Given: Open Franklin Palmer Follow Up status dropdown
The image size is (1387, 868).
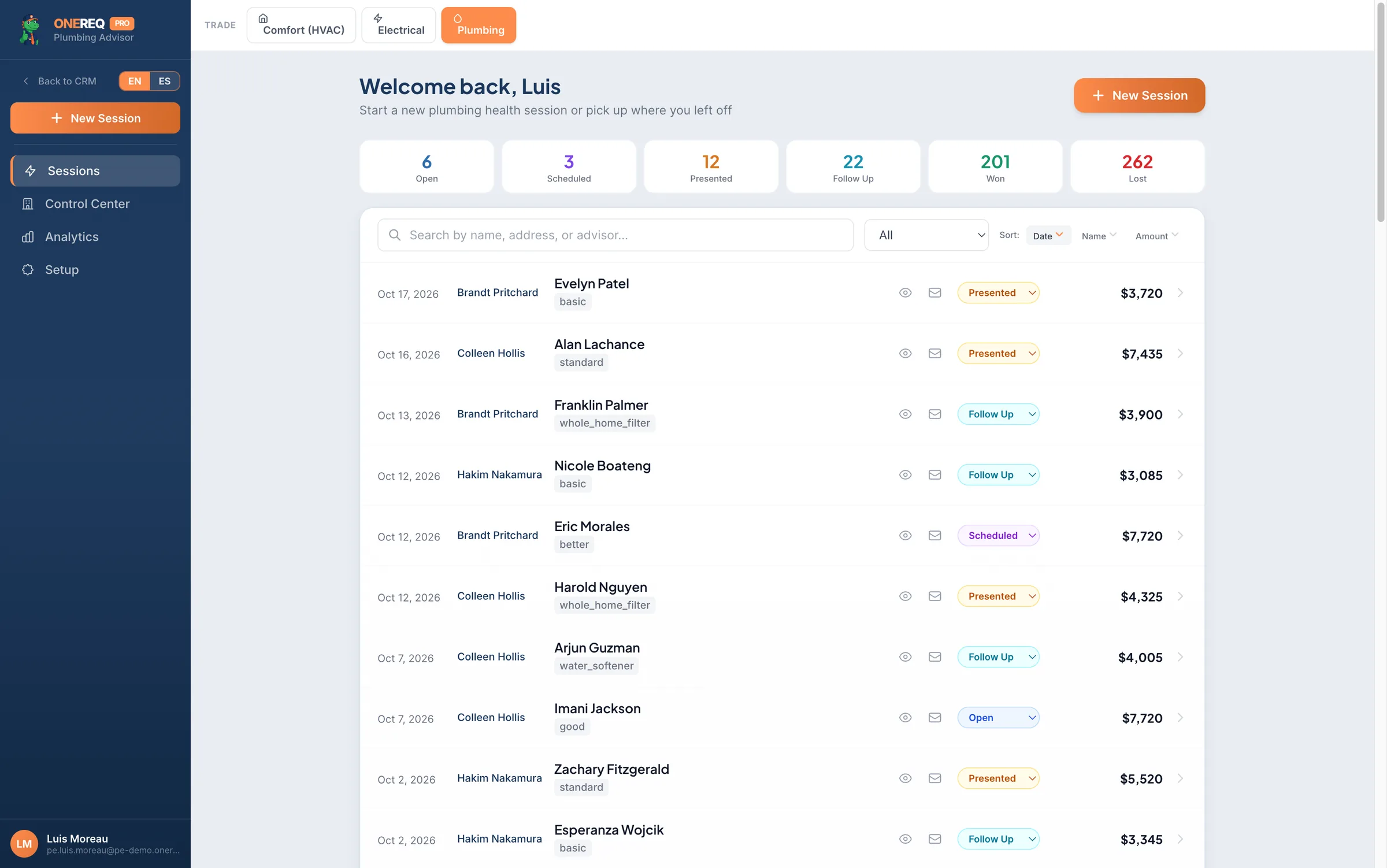Looking at the screenshot, I should (x=998, y=414).
